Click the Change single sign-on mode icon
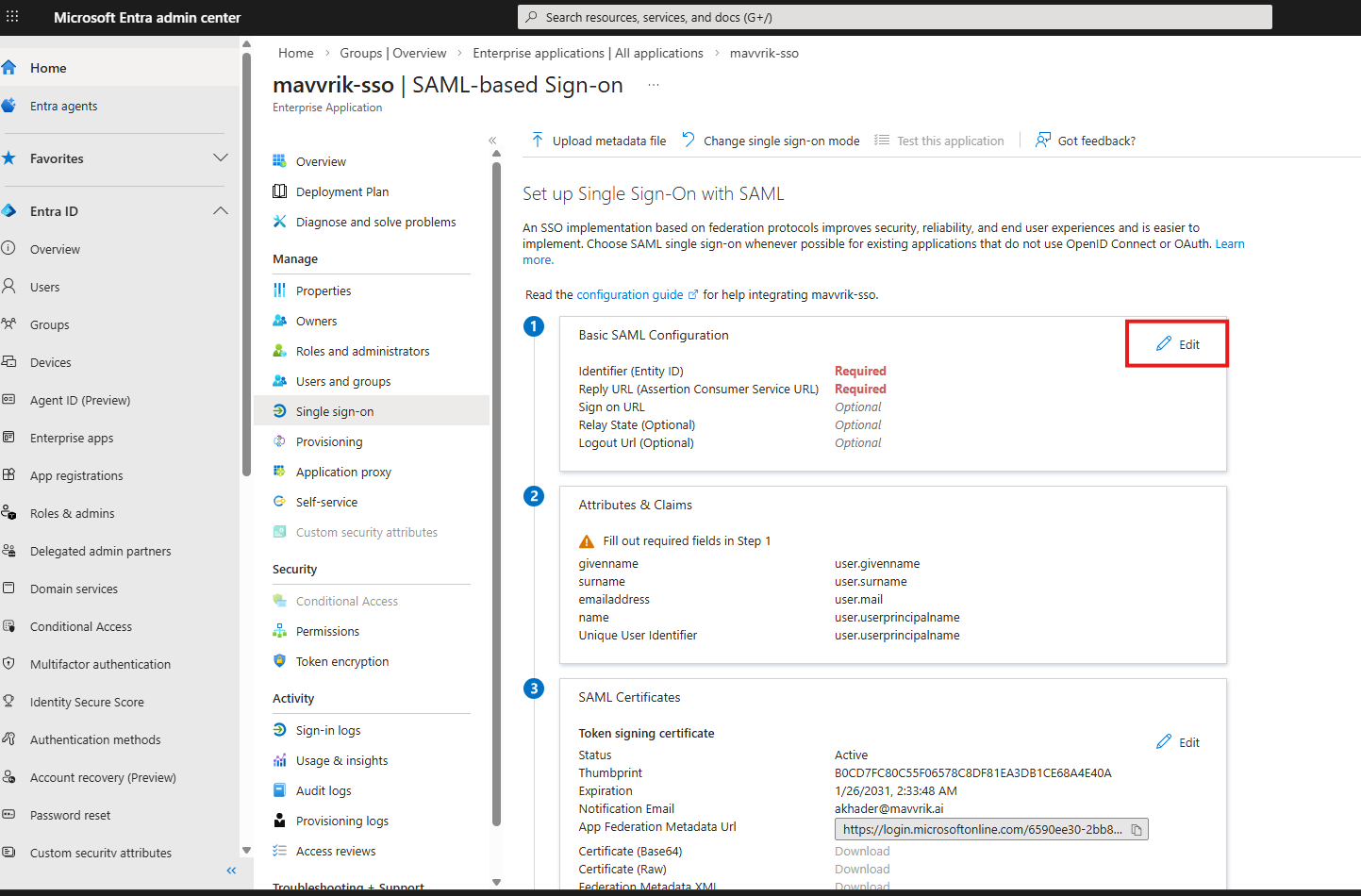The height and width of the screenshot is (896, 1361). 689,141
